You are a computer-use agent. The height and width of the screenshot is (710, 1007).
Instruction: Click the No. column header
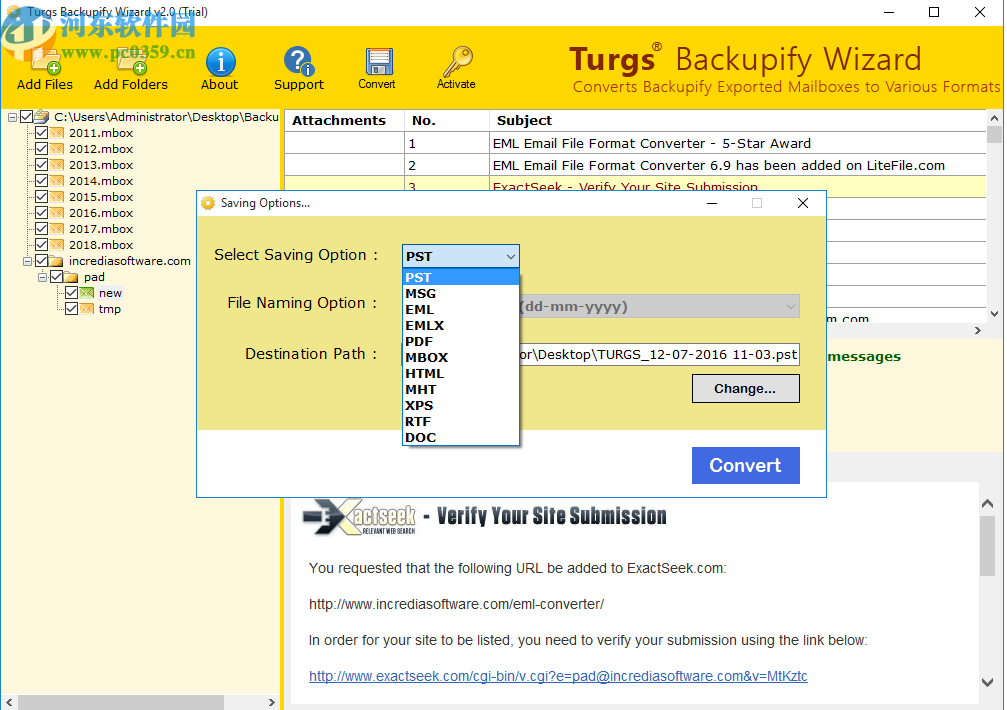click(447, 121)
